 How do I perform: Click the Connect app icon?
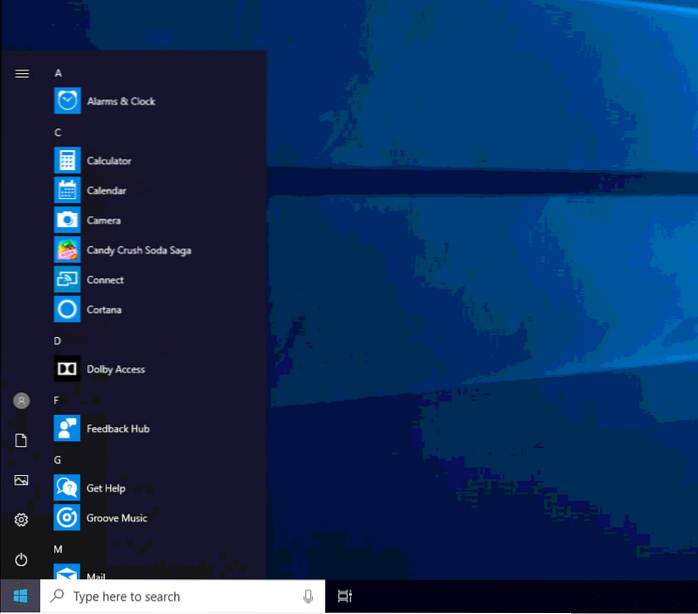67,280
